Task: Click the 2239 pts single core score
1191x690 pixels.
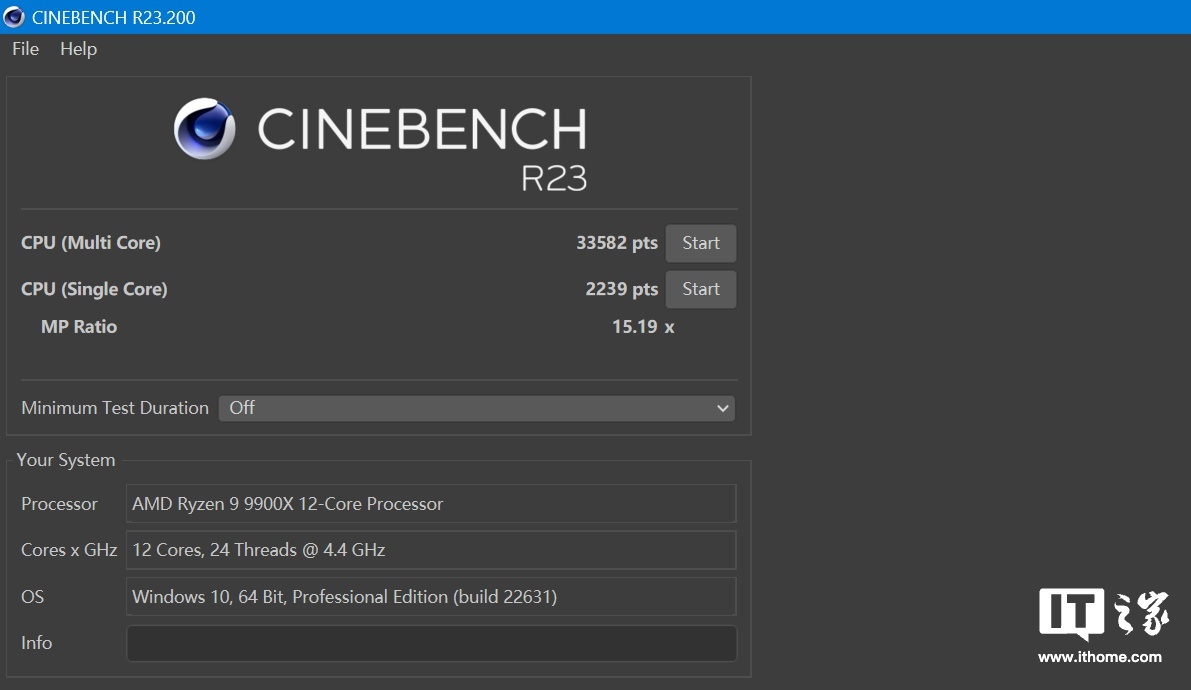Action: pos(621,289)
